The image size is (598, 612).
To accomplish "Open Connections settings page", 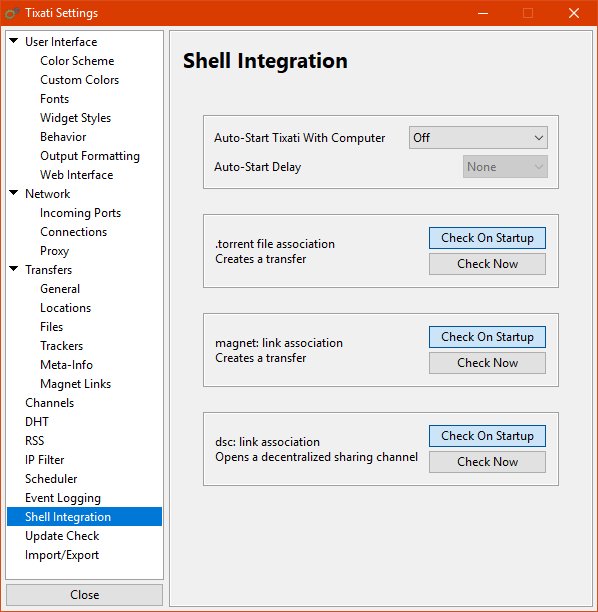I will (73, 232).
